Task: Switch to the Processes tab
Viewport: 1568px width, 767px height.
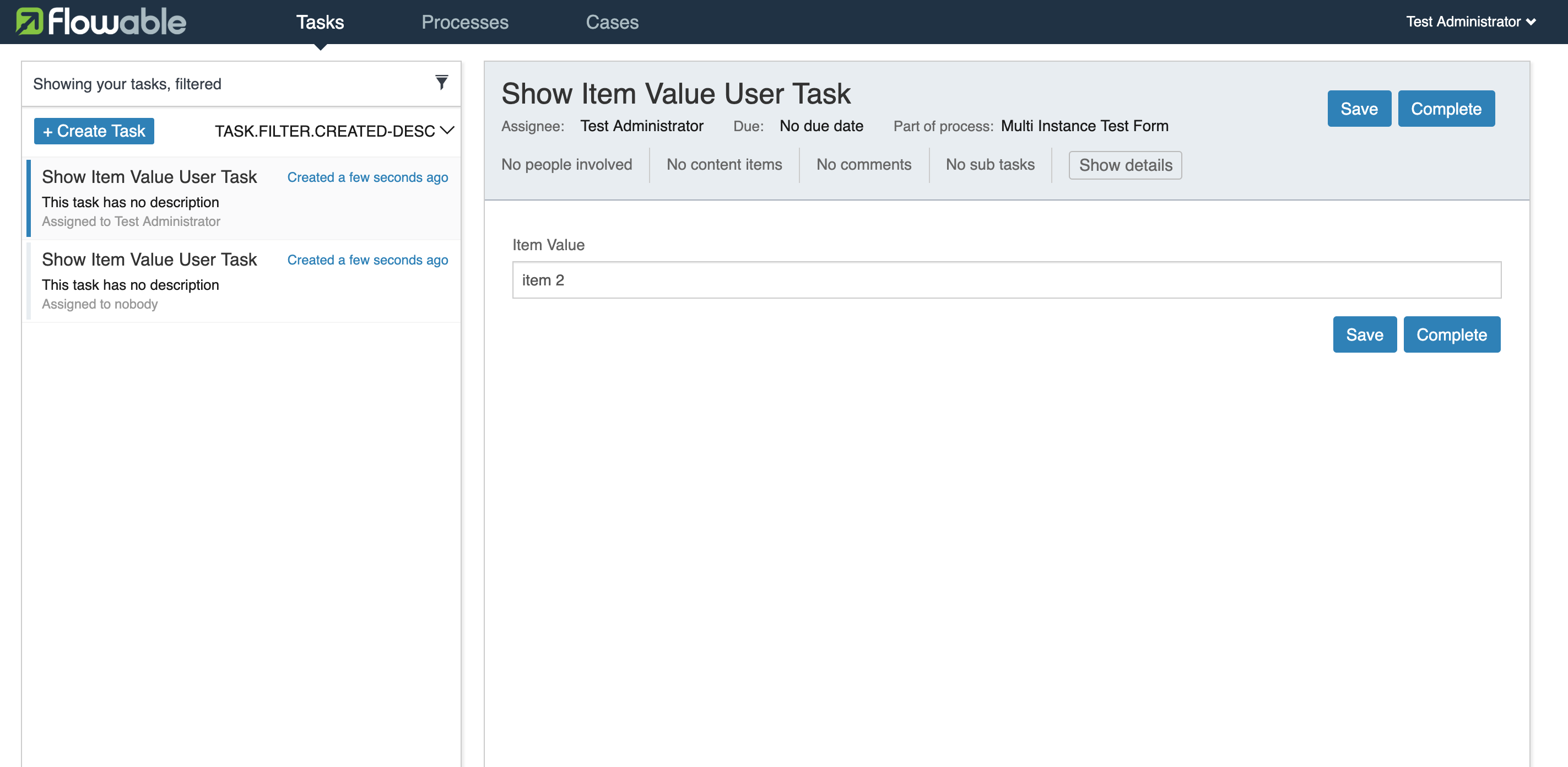Action: click(x=465, y=22)
